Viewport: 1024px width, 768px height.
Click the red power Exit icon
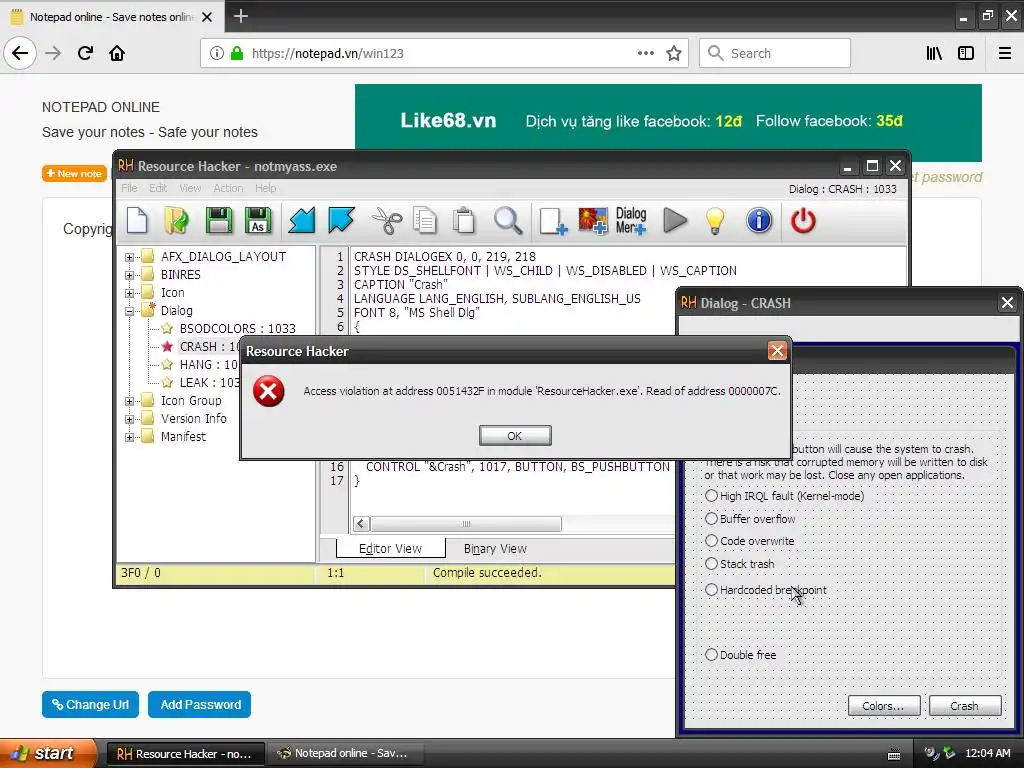coord(803,221)
